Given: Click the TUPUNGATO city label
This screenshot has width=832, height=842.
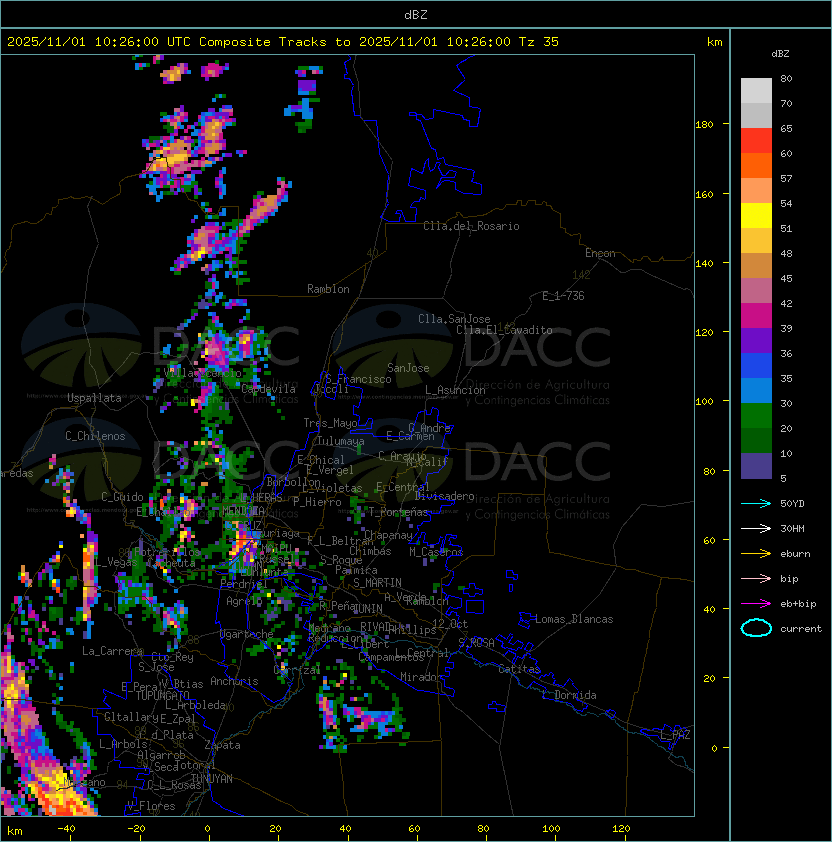Looking at the screenshot, I should tap(162, 696).
